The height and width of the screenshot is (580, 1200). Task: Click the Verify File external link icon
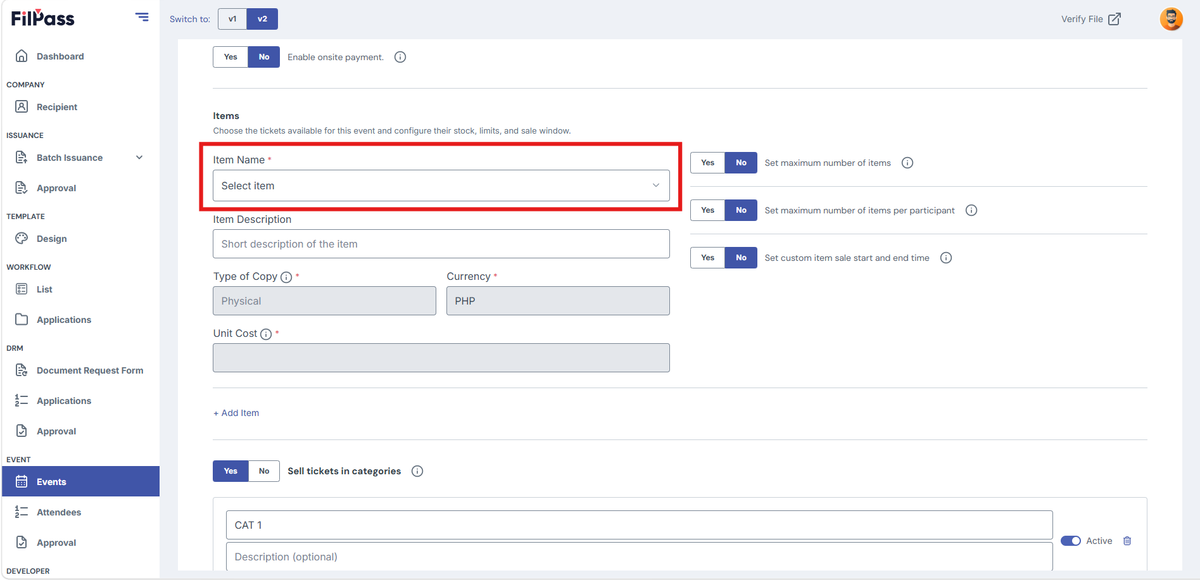(1114, 19)
